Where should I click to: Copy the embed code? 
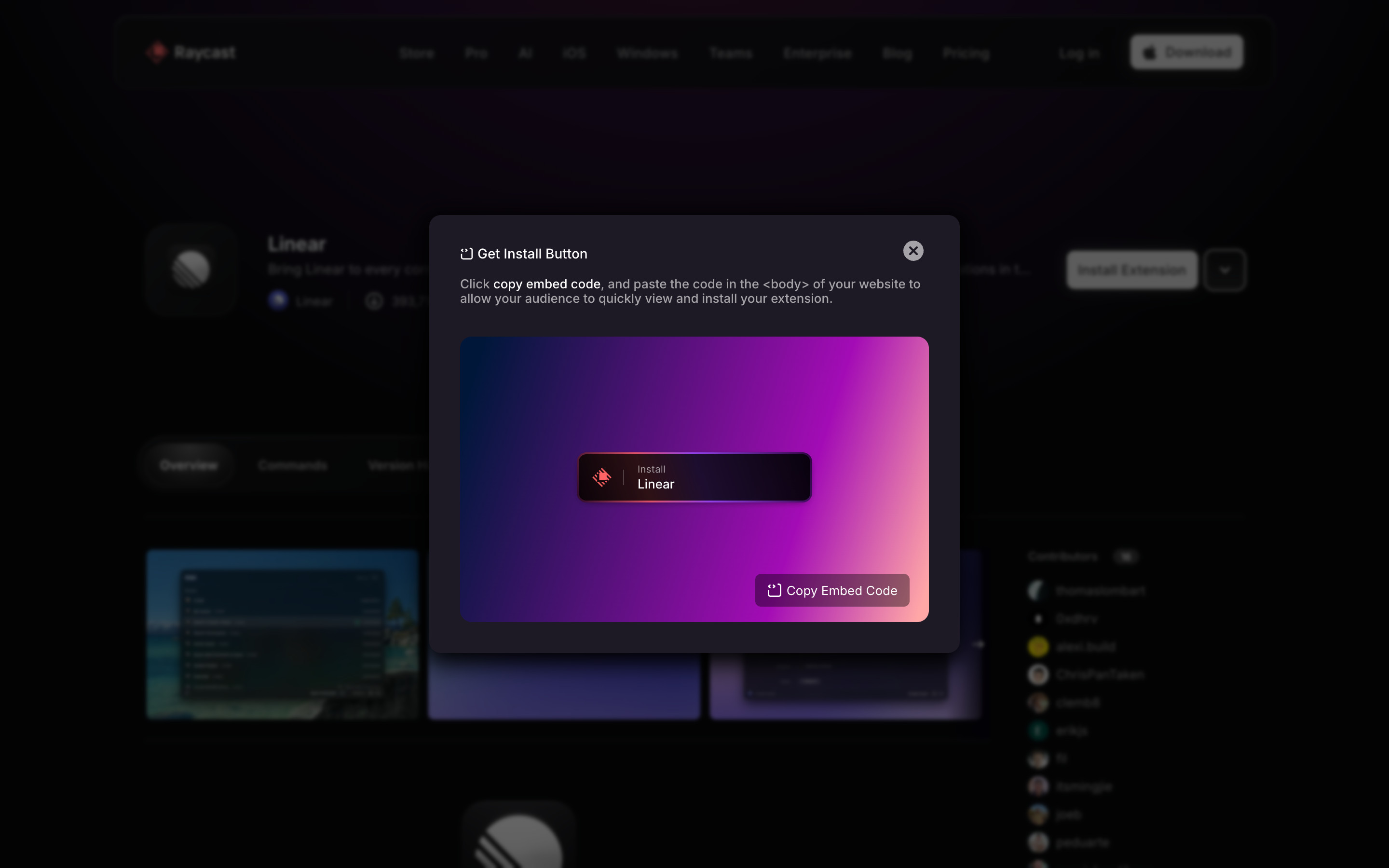(831, 590)
